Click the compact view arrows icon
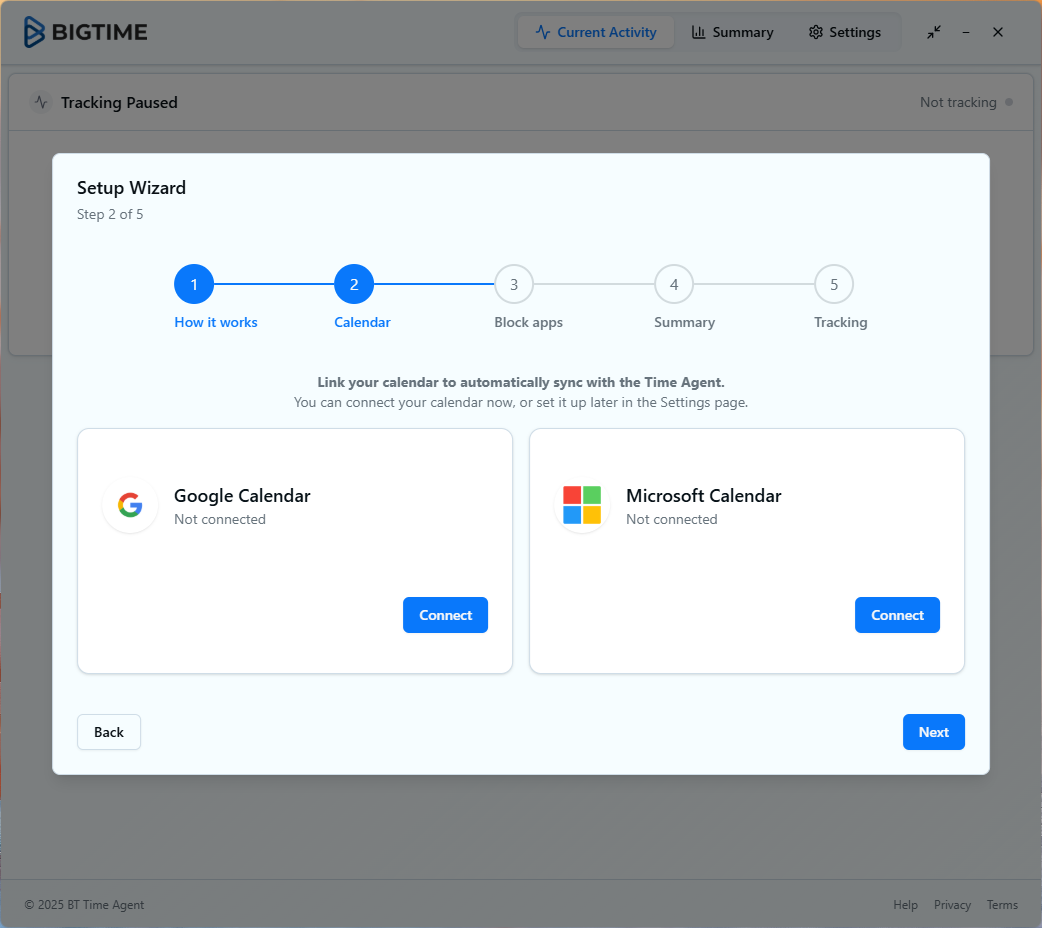The height and width of the screenshot is (928, 1042). [x=933, y=32]
